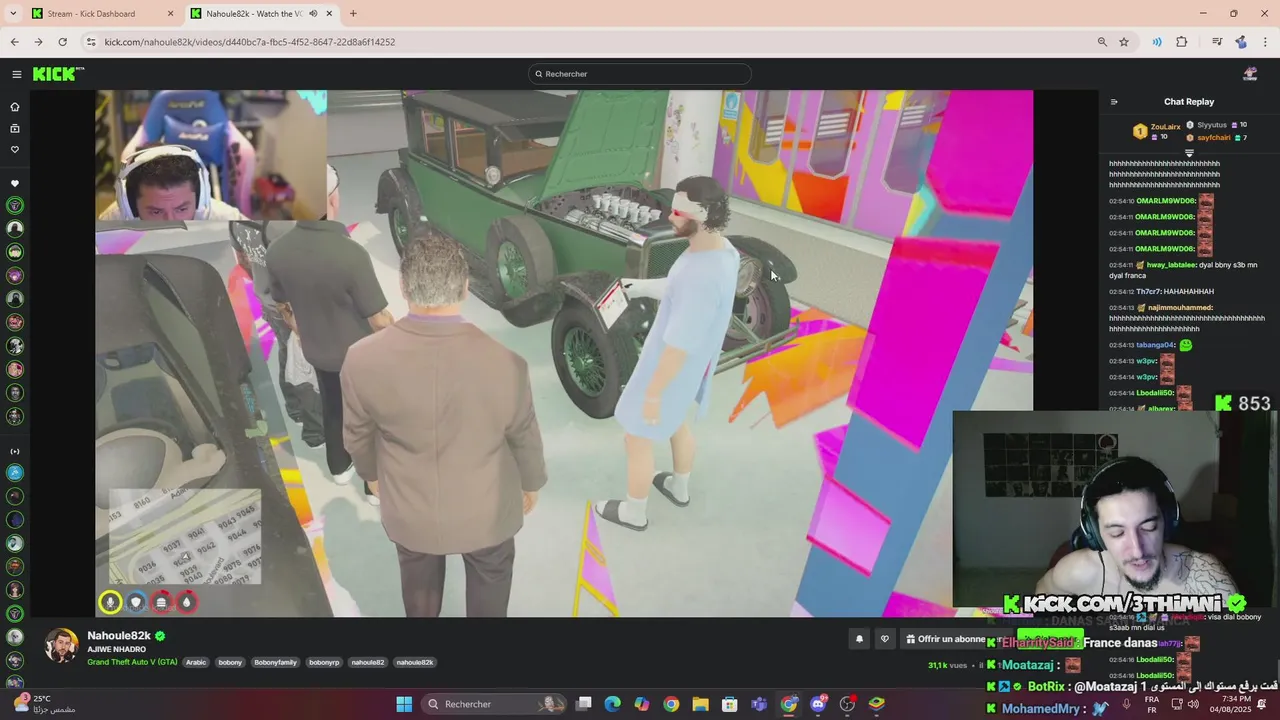Click the blue audio extension icon
Image resolution: width=1280 pixels, height=720 pixels.
pos(1157,42)
